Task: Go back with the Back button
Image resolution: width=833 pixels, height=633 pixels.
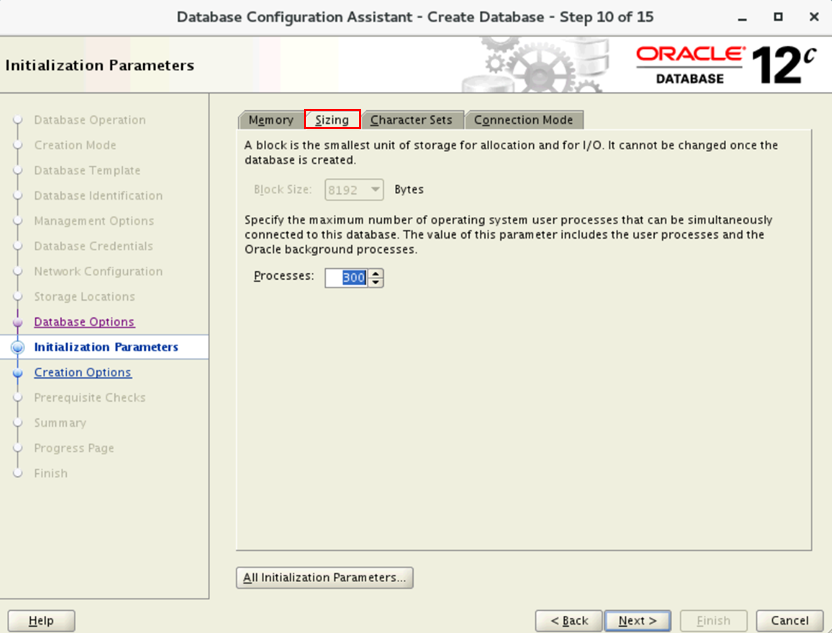Action: tap(569, 621)
